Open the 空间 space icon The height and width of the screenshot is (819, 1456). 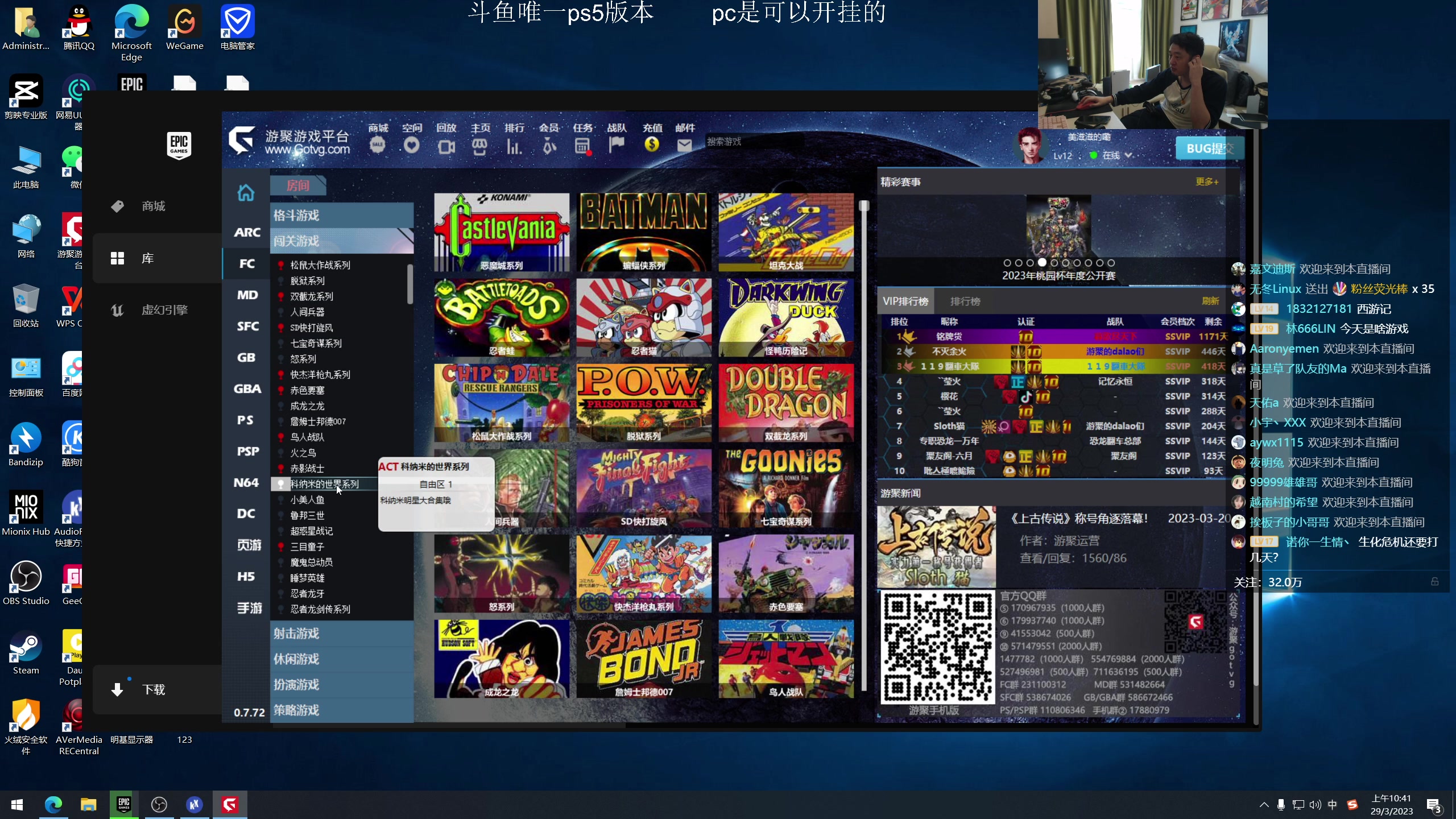412,146
